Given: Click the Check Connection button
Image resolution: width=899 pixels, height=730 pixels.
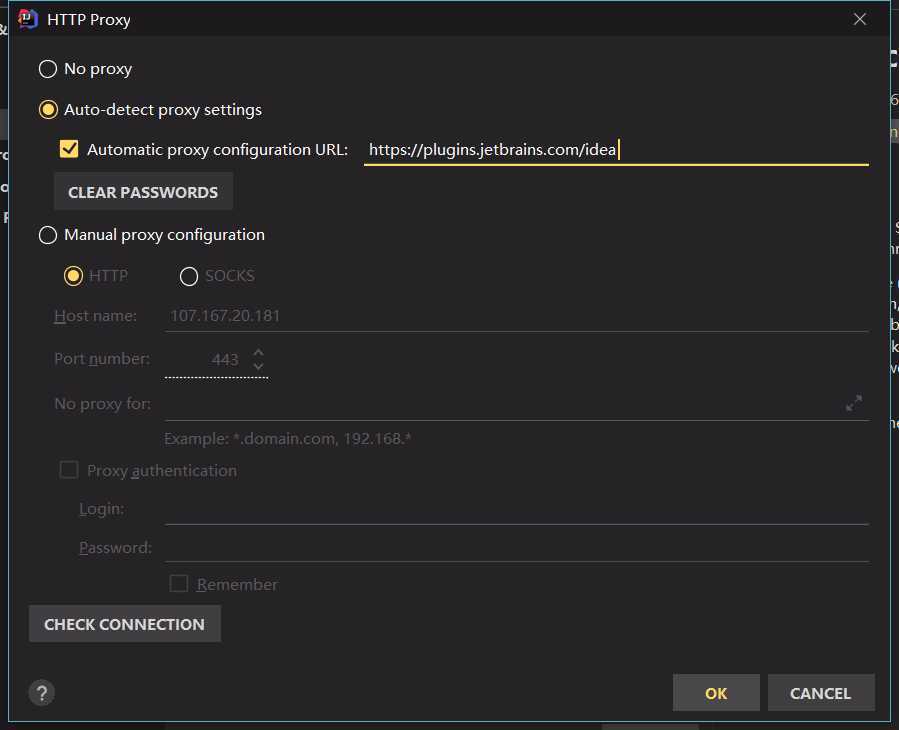Looking at the screenshot, I should click(125, 624).
